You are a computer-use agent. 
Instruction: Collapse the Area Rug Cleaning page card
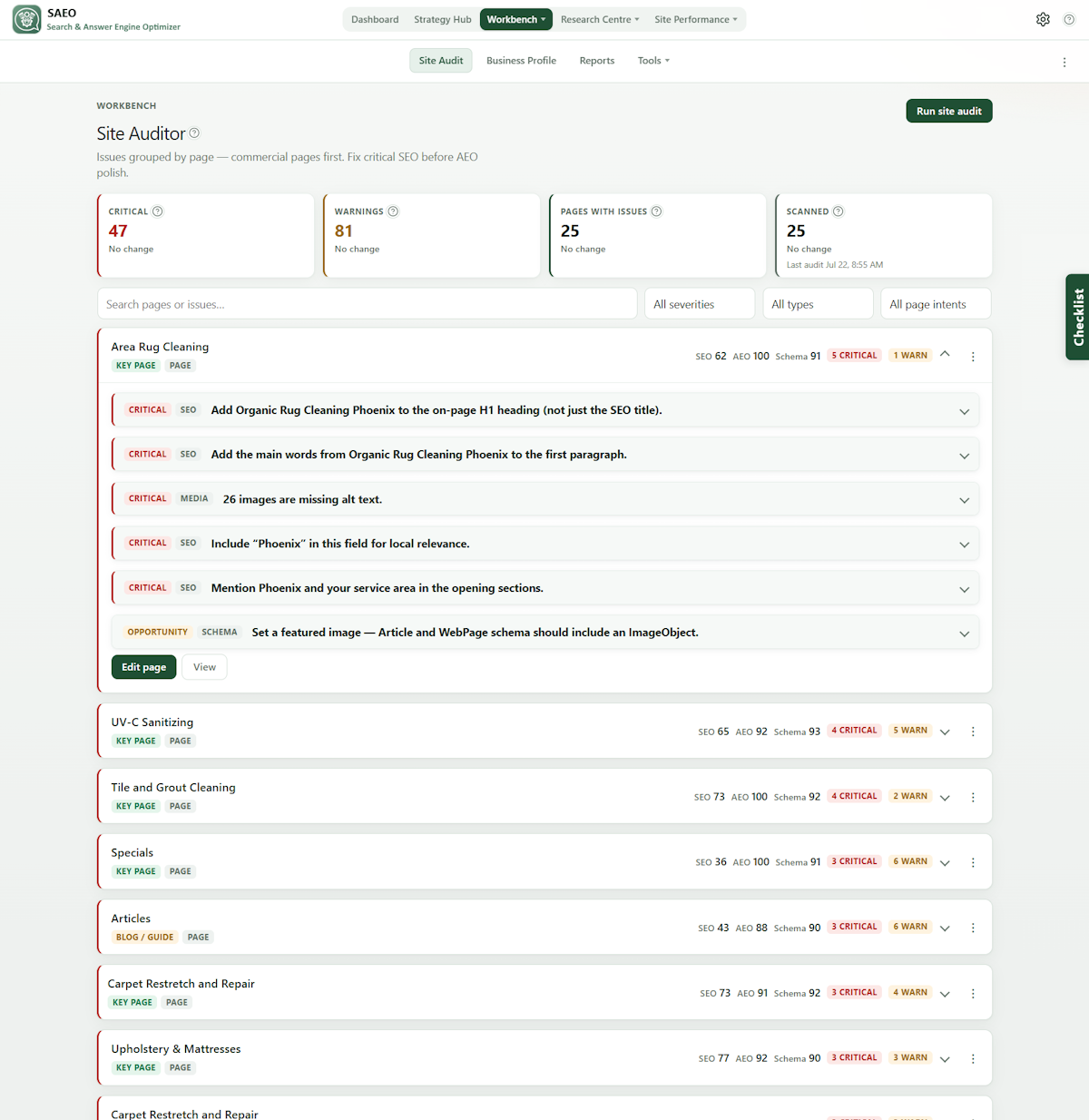[x=945, y=355]
